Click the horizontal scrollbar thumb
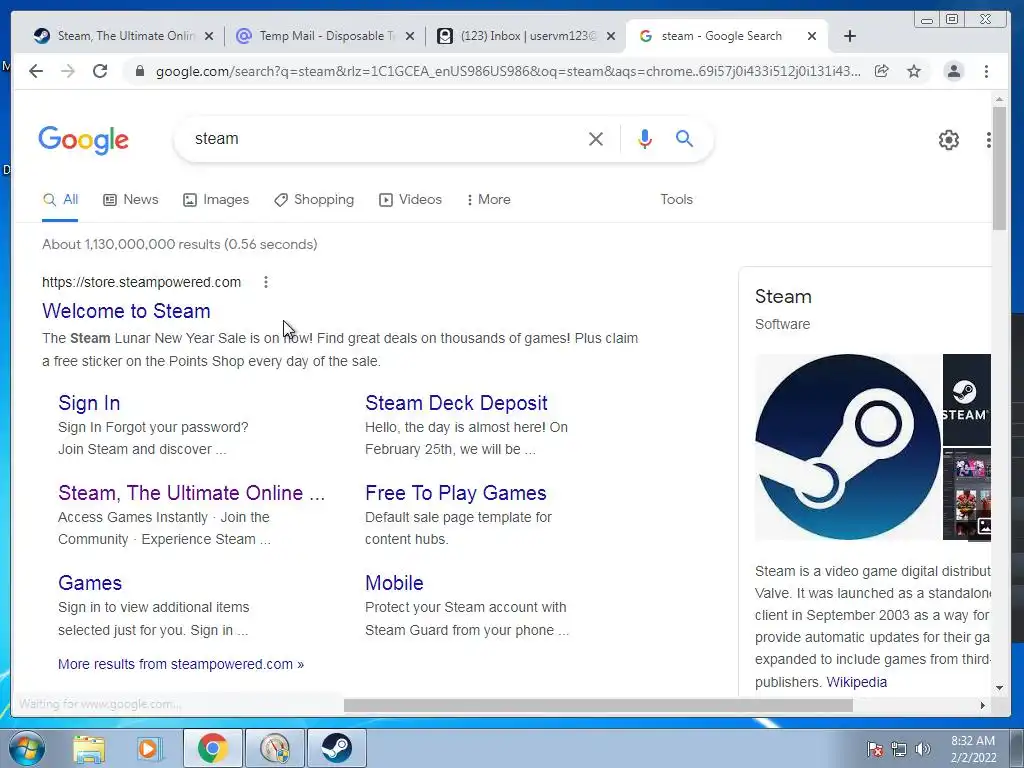Image resolution: width=1024 pixels, height=768 pixels. (x=598, y=705)
